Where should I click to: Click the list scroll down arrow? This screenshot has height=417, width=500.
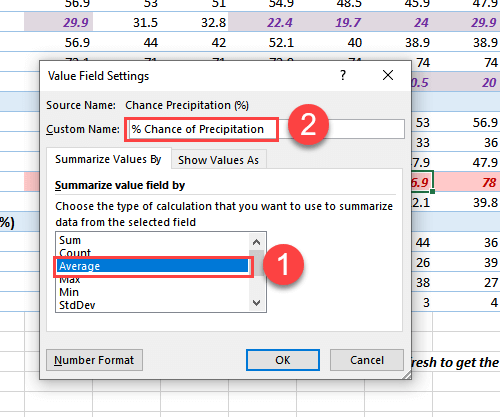(x=256, y=303)
